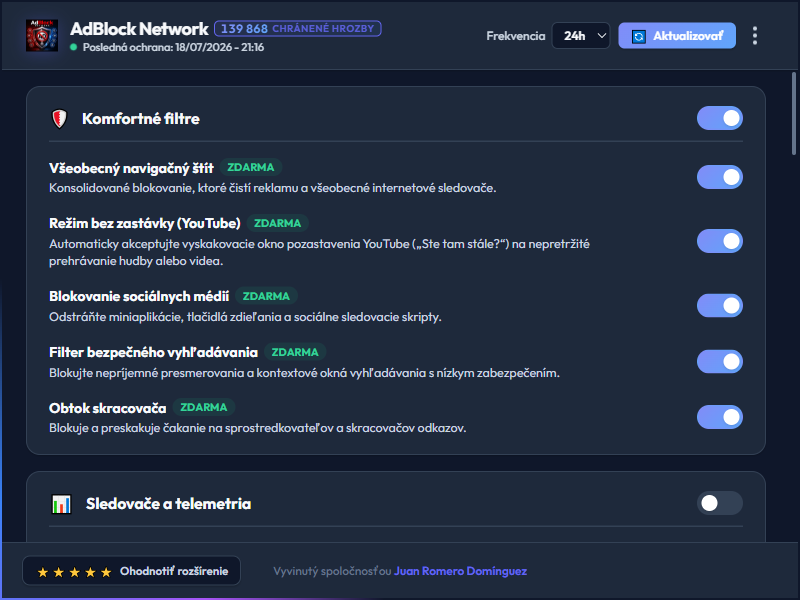Toggle Blokovanie sociálnych médií switch

point(719,306)
